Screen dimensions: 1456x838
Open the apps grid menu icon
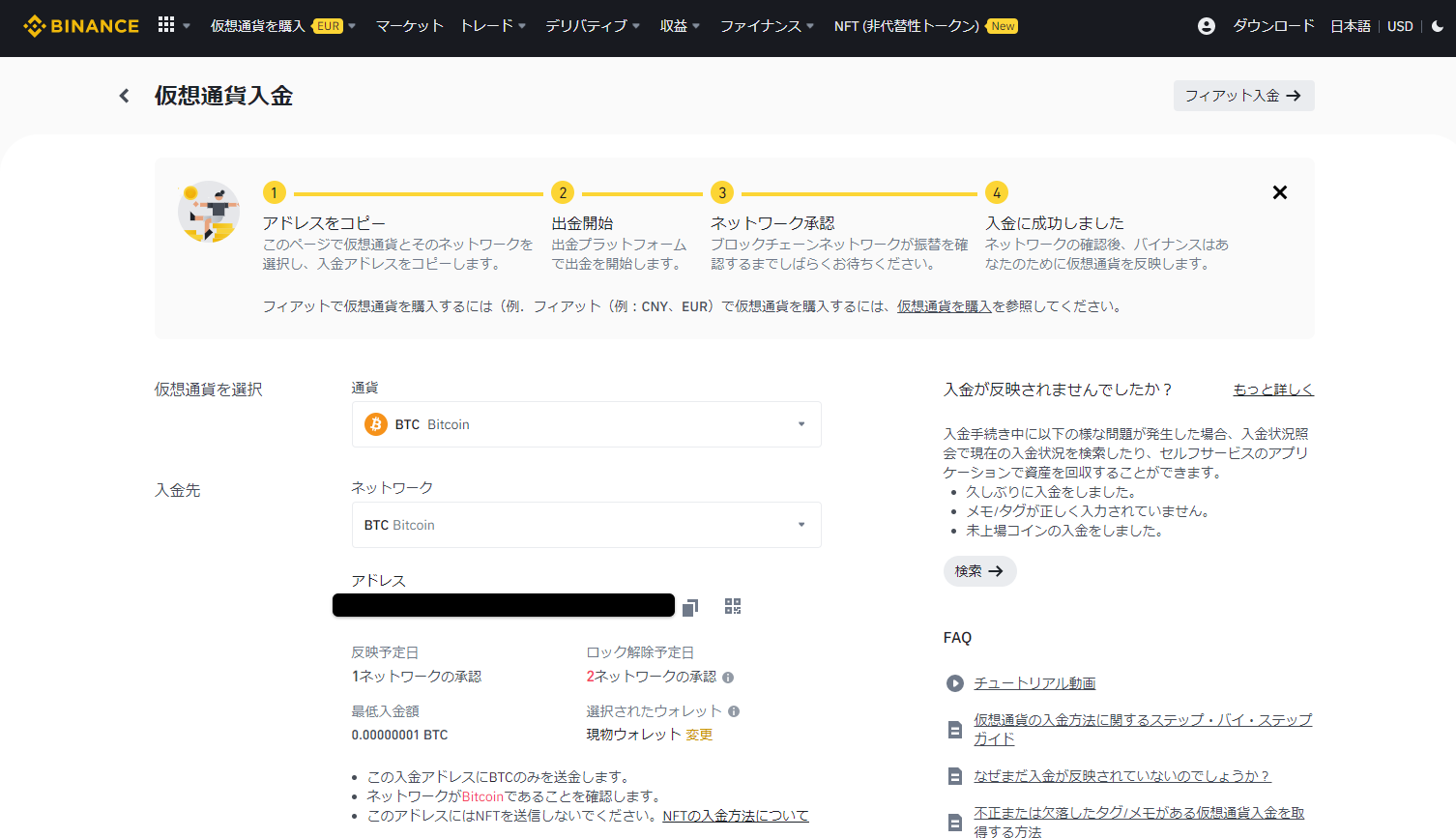click(166, 25)
